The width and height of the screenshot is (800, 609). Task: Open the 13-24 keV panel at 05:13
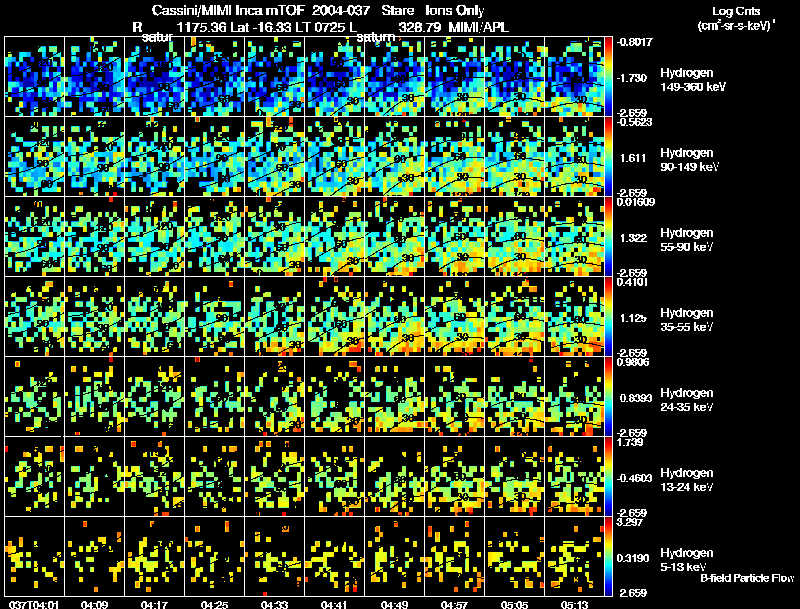tap(574, 477)
